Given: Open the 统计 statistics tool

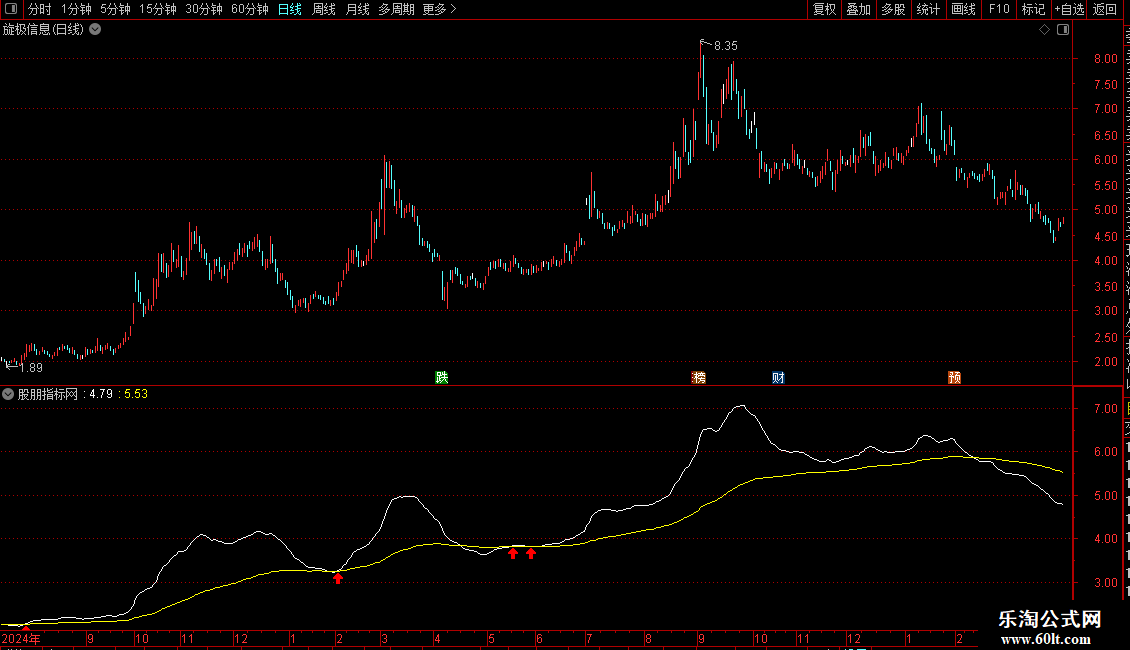Looking at the screenshot, I should [927, 9].
